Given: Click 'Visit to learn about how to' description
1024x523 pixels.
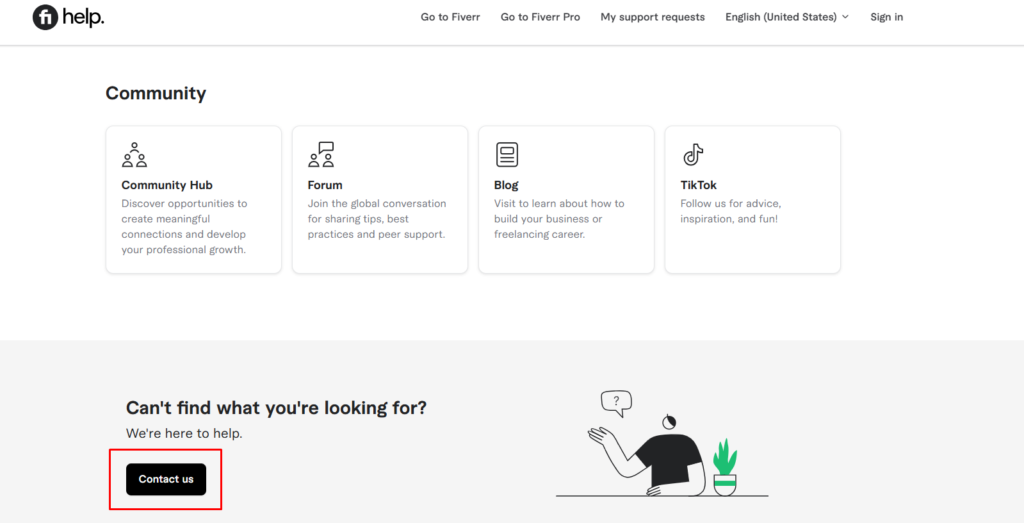Looking at the screenshot, I should click(x=559, y=219).
